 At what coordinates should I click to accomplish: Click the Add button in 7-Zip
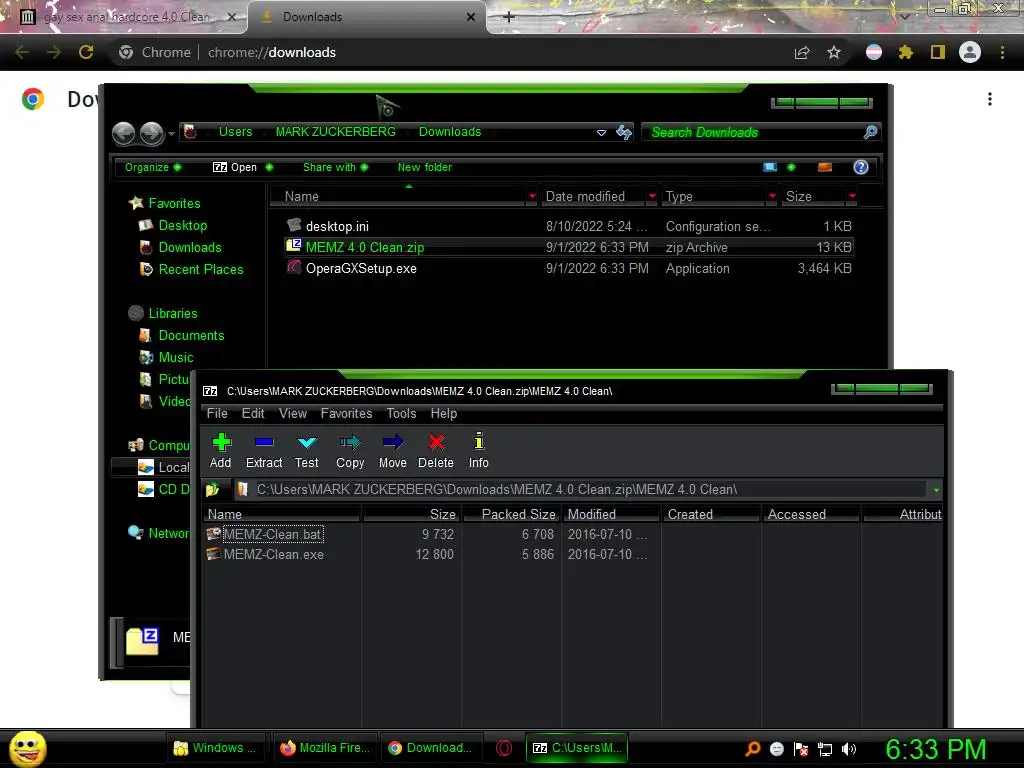[x=221, y=451]
